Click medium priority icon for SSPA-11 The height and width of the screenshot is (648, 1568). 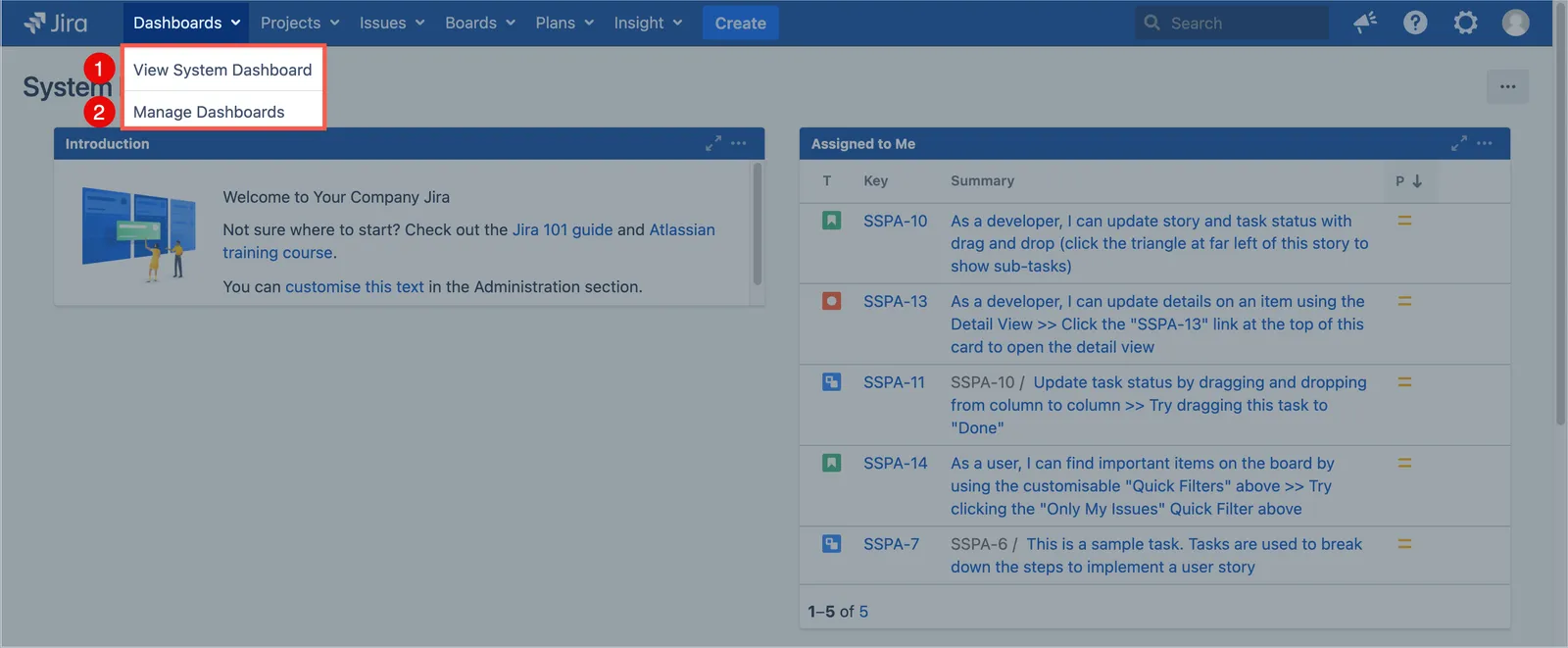[x=1404, y=382]
